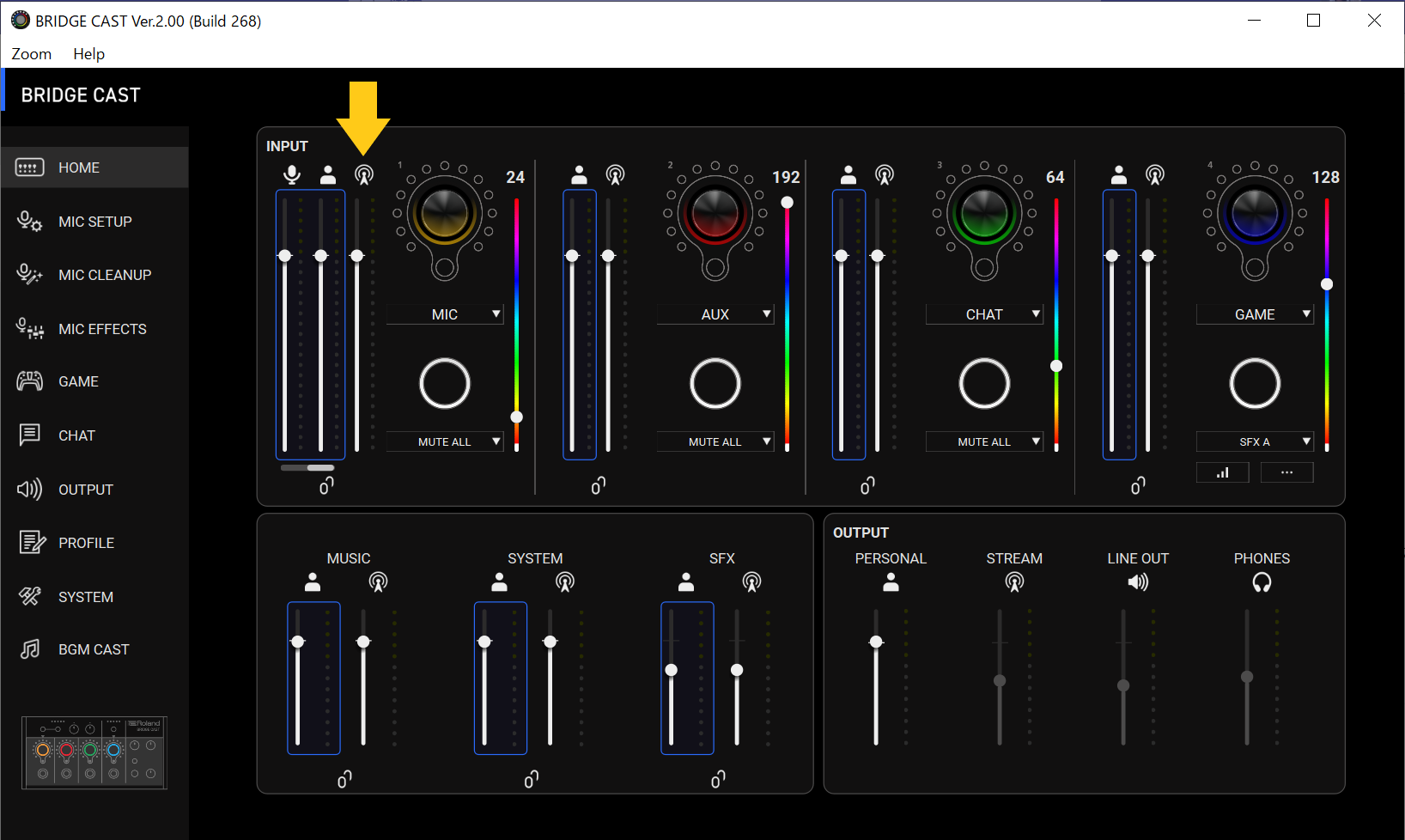Select the MIC EFFECTS sidebar icon
This screenshot has width=1405, height=840.
[x=29, y=328]
